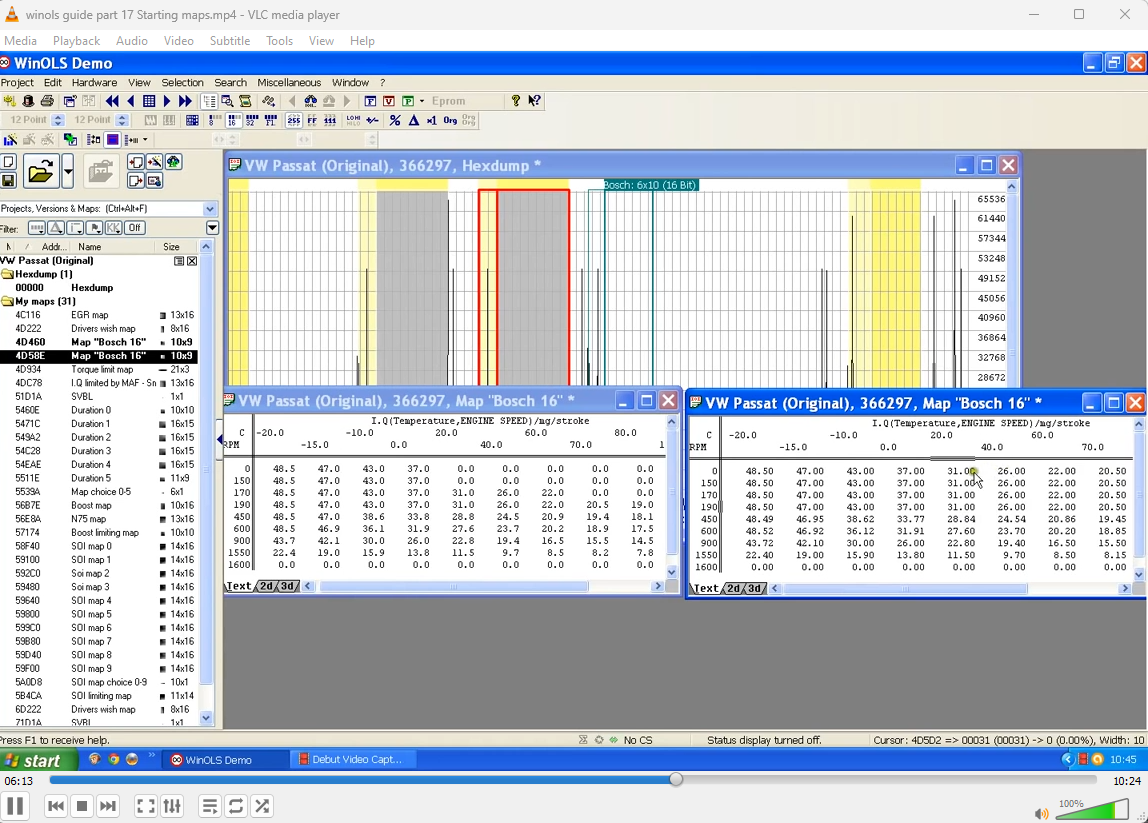Image resolution: width=1148 pixels, height=823 pixels.
Task: Toggle the list view mode button
Action: [x=209, y=101]
